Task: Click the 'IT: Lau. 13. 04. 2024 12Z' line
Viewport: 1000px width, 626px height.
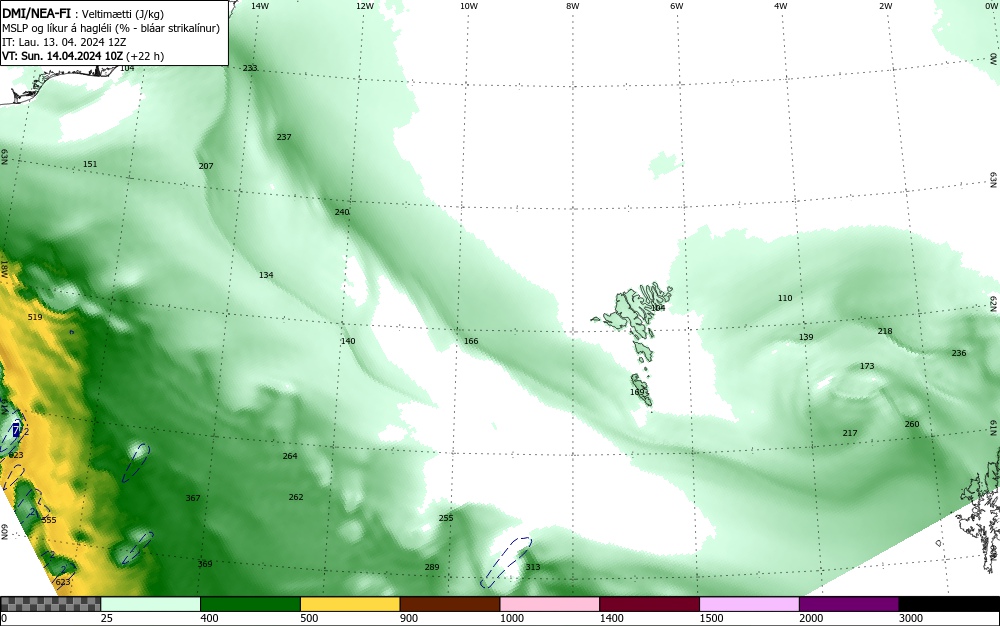Action: [64, 42]
